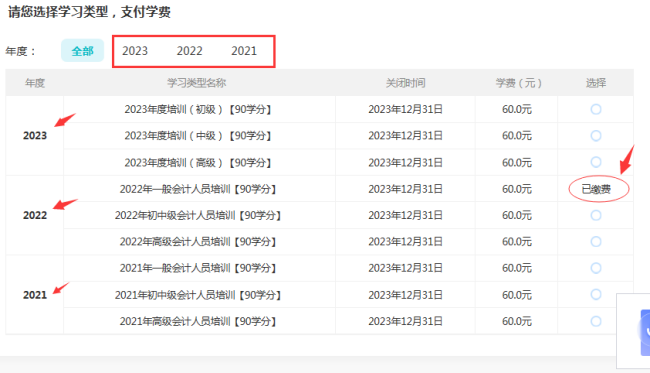The height and width of the screenshot is (373, 650).
Task: Select radio for 2023年度培训（高级）
Action: (x=596, y=162)
